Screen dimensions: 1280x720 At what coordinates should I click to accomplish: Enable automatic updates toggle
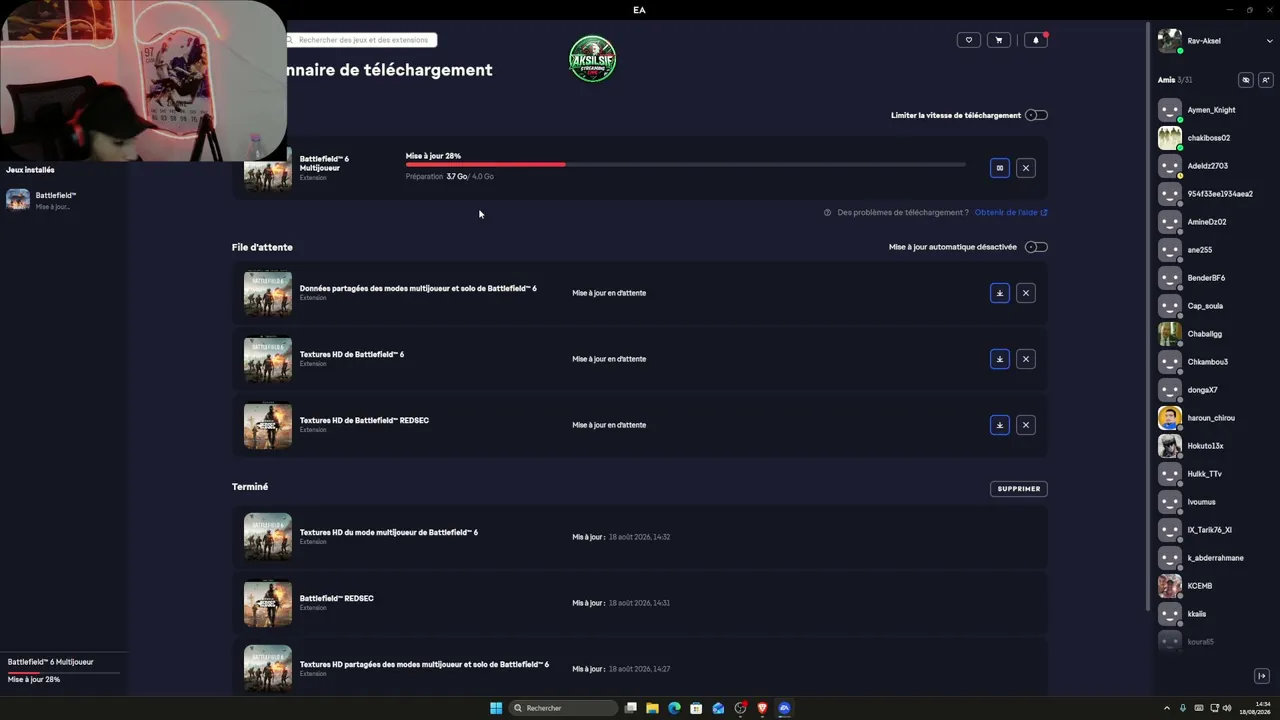1036,247
